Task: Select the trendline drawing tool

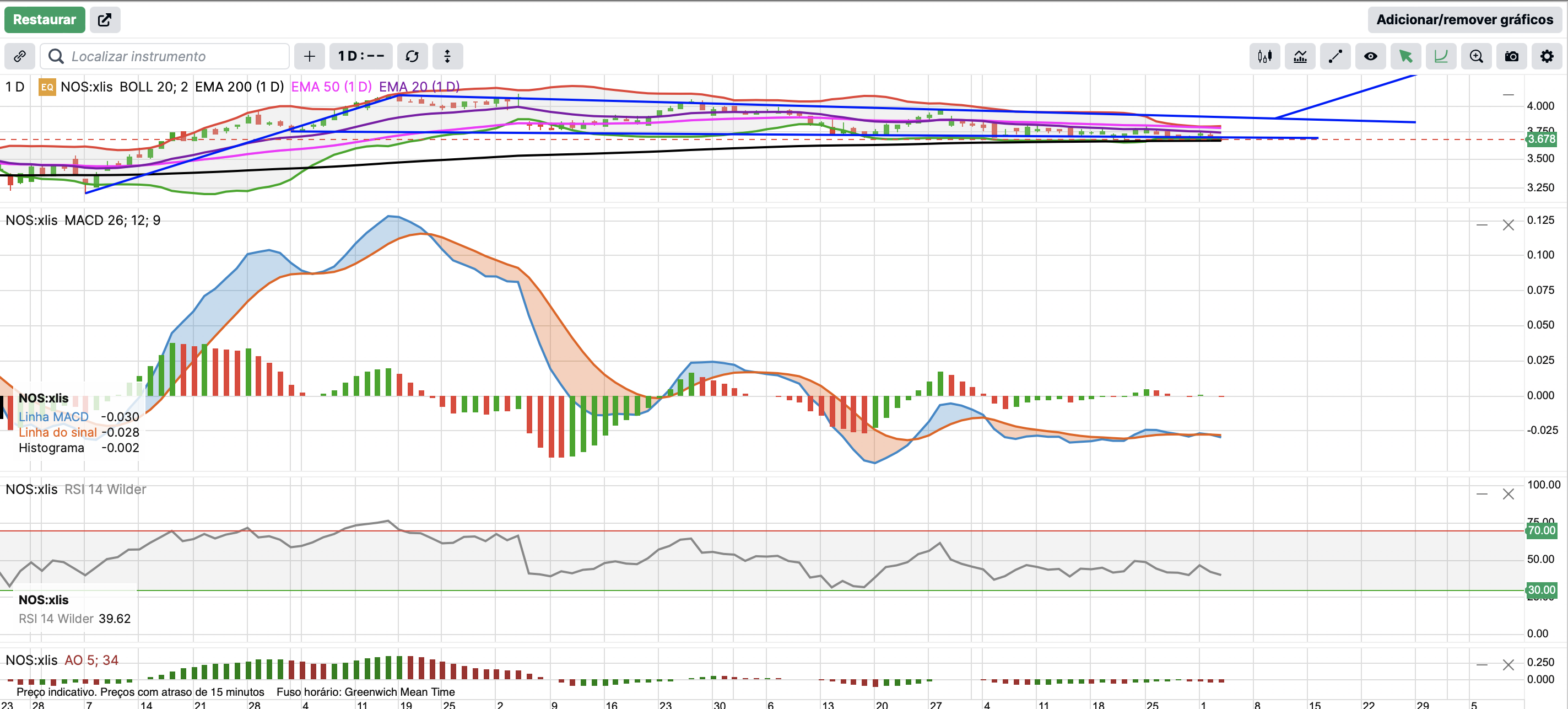Action: (1335, 57)
